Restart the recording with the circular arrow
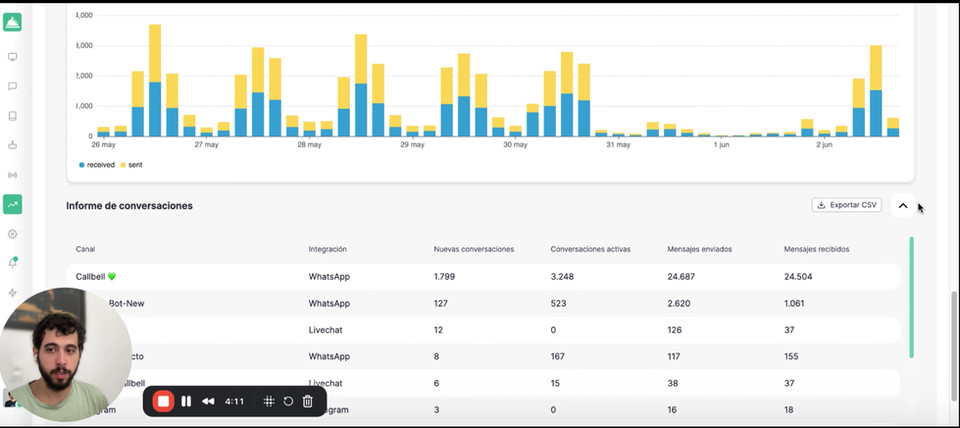This screenshot has height=428, width=960. pos(288,401)
